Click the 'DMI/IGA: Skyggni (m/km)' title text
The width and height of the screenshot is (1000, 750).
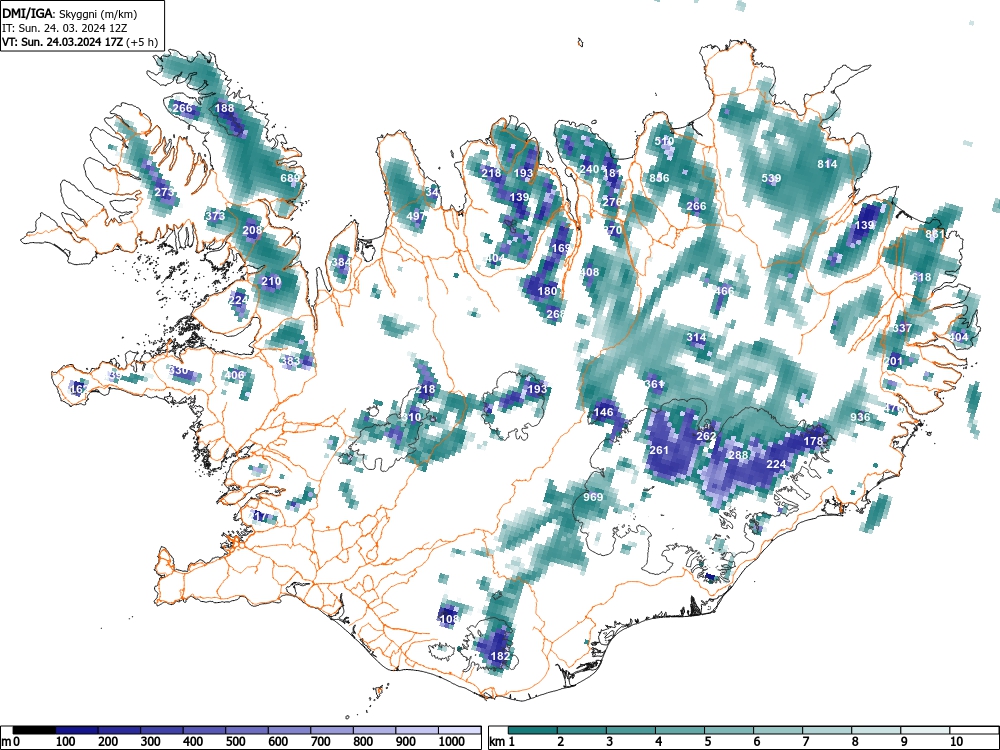[70, 13]
